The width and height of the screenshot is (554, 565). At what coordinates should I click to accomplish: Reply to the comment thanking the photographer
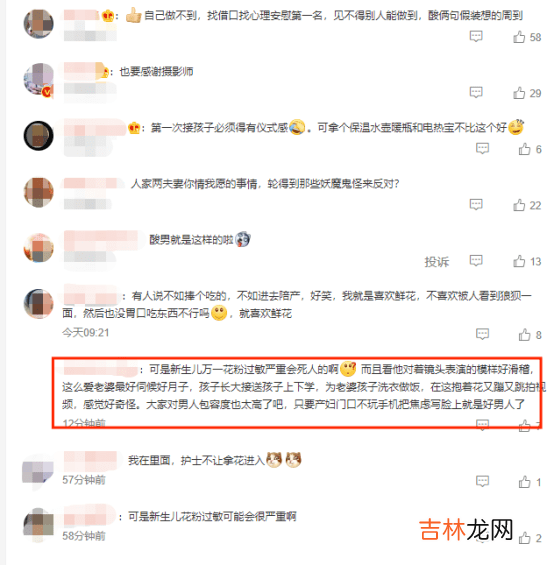click(x=476, y=92)
